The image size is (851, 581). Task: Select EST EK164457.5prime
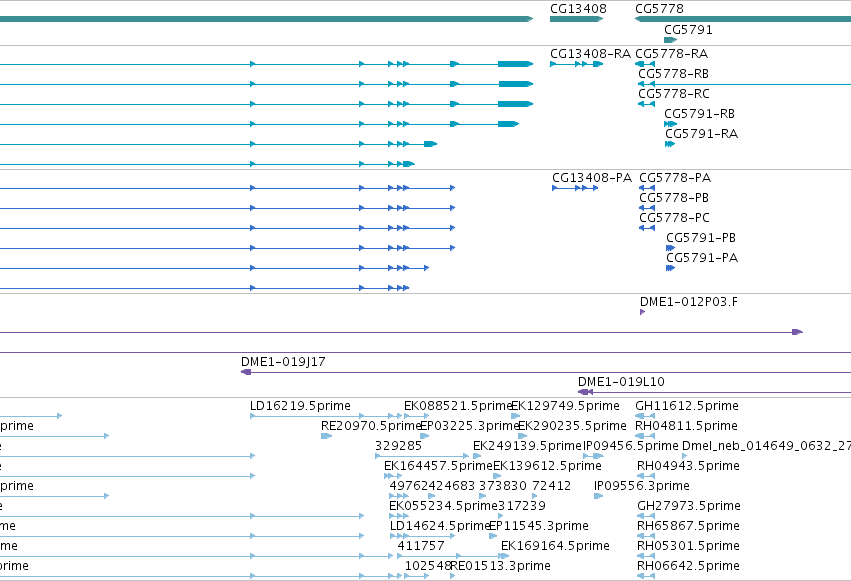point(393,476)
